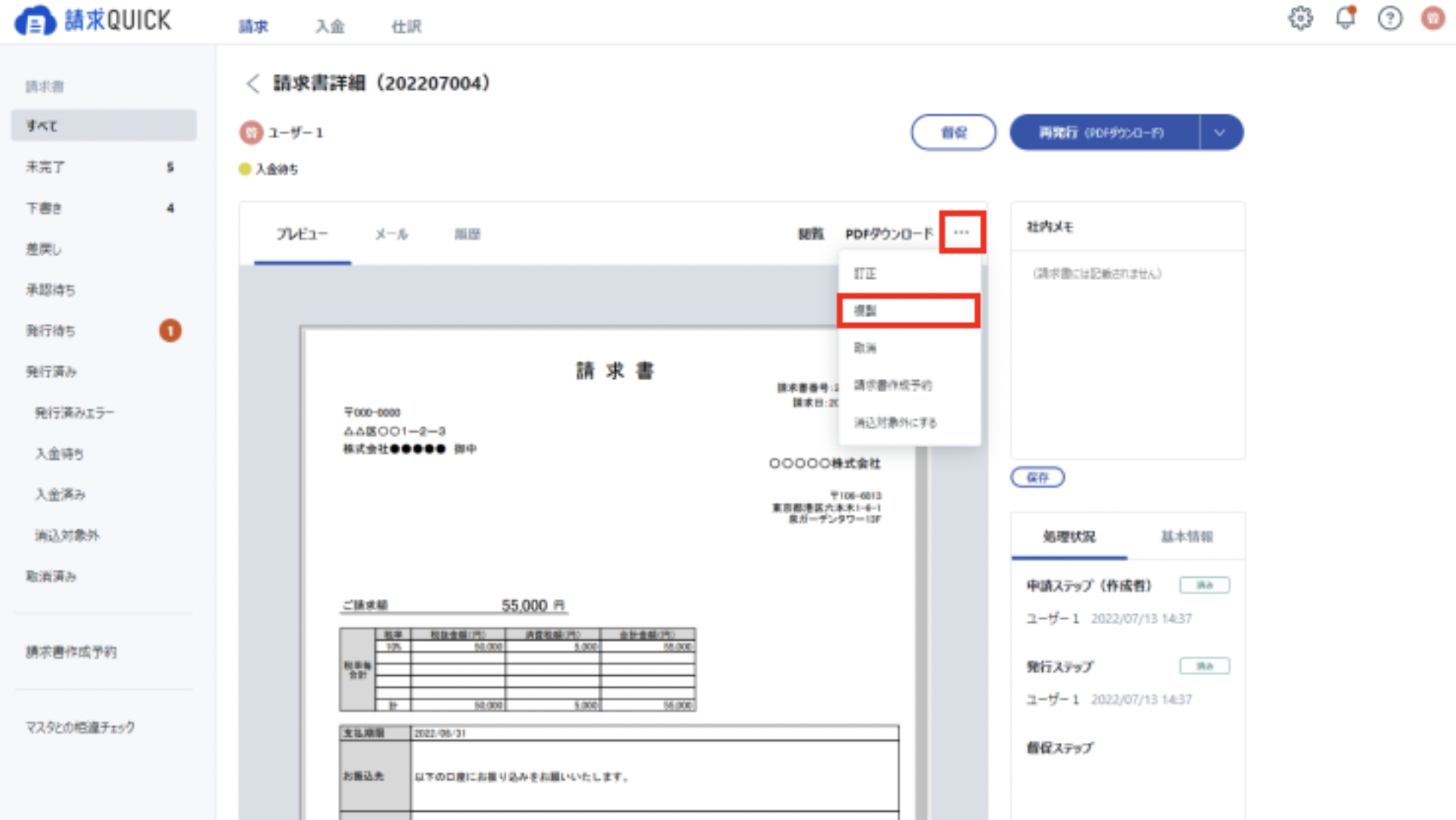This screenshot has width=1456, height=820.
Task: Switch to the 処理状況 tab
Action: click(1069, 536)
